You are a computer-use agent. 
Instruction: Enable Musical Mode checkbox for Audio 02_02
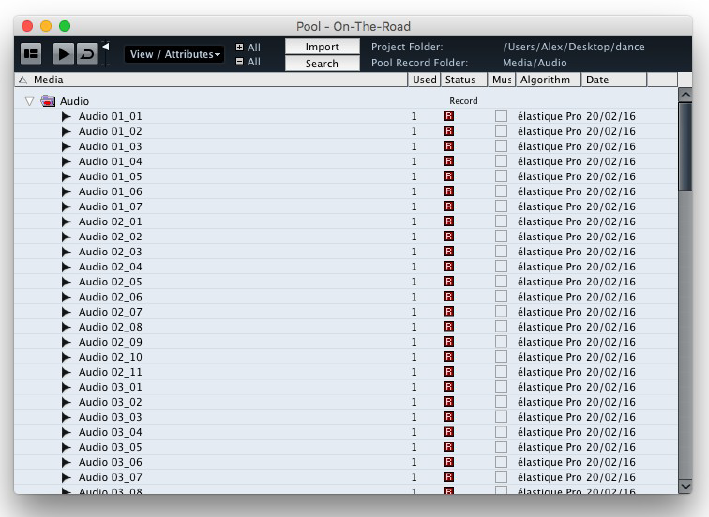point(501,237)
